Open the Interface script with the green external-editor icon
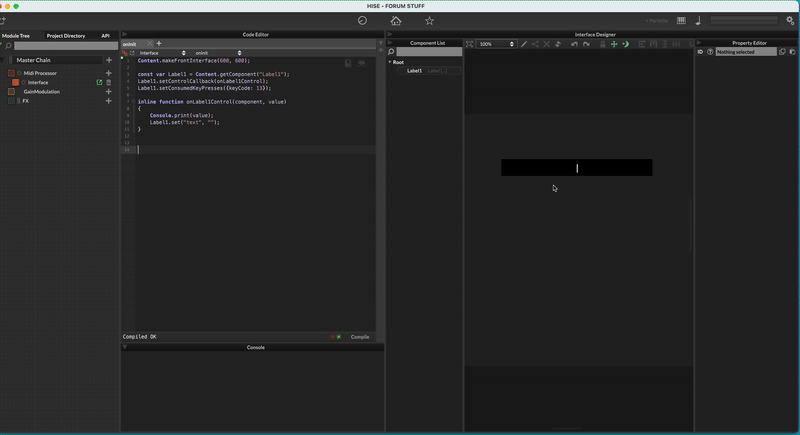The height and width of the screenshot is (435, 800). pos(99,82)
